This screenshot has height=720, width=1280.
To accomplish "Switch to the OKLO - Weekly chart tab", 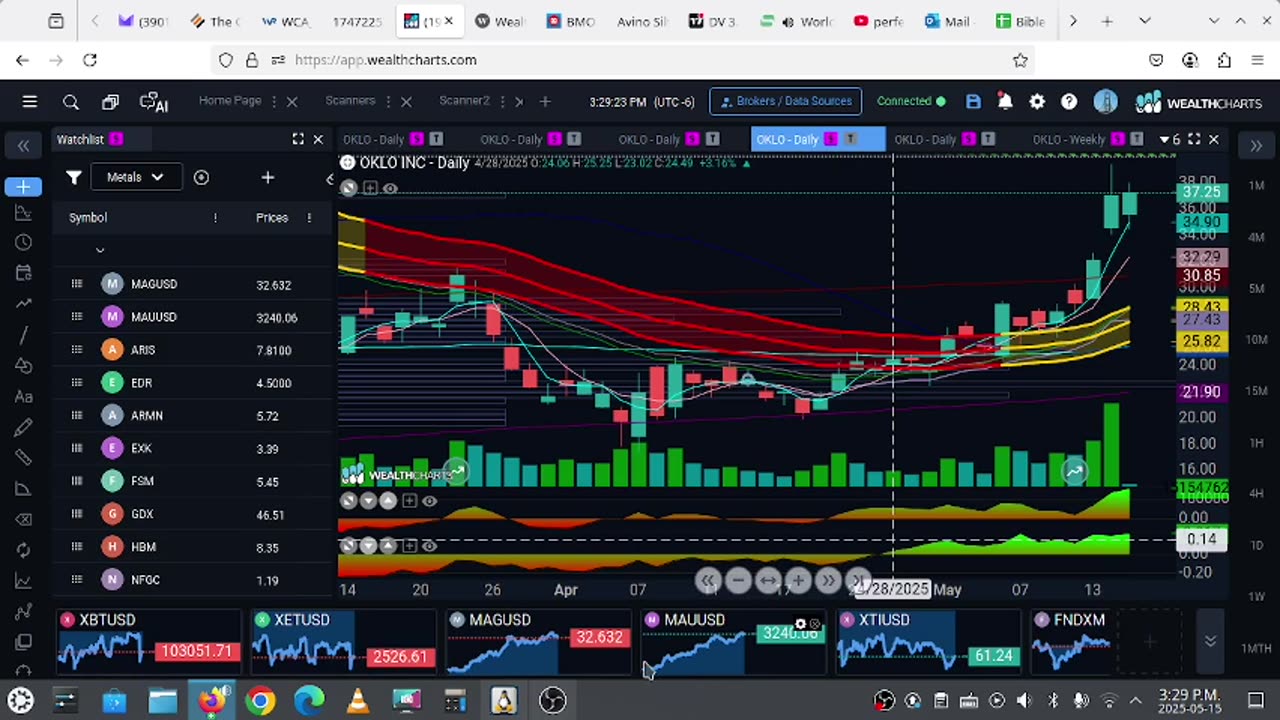I will 1069,139.
